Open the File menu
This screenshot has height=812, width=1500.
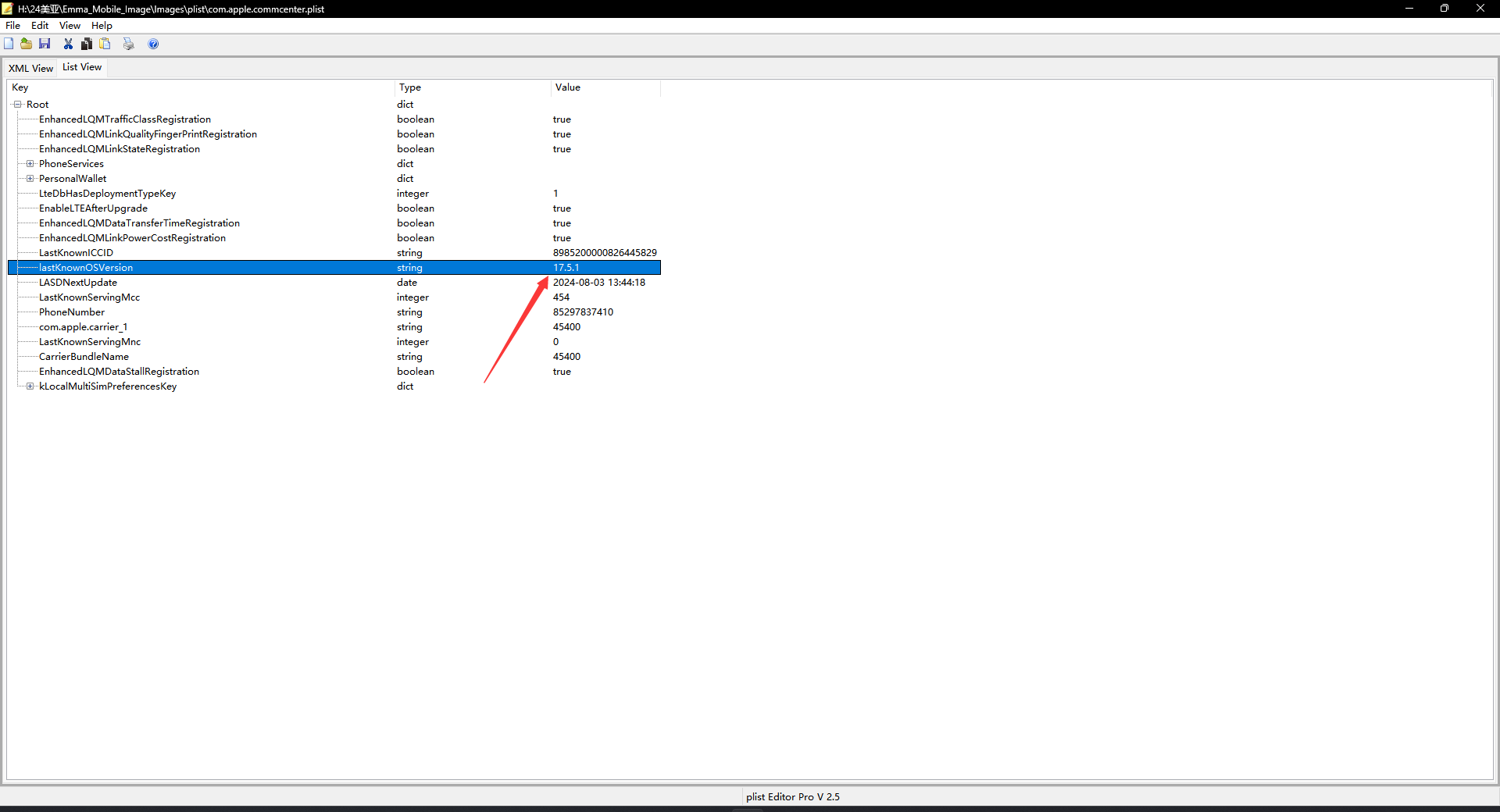point(13,26)
